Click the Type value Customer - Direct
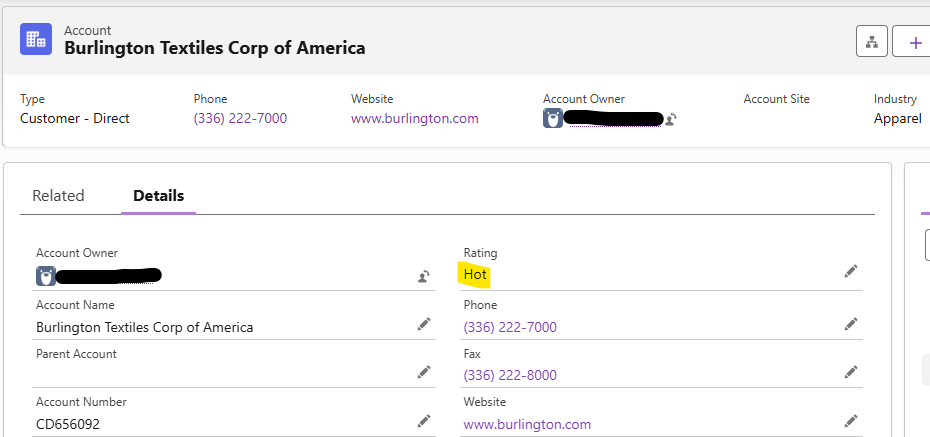Screen dimensions: 930x437 coord(75,118)
